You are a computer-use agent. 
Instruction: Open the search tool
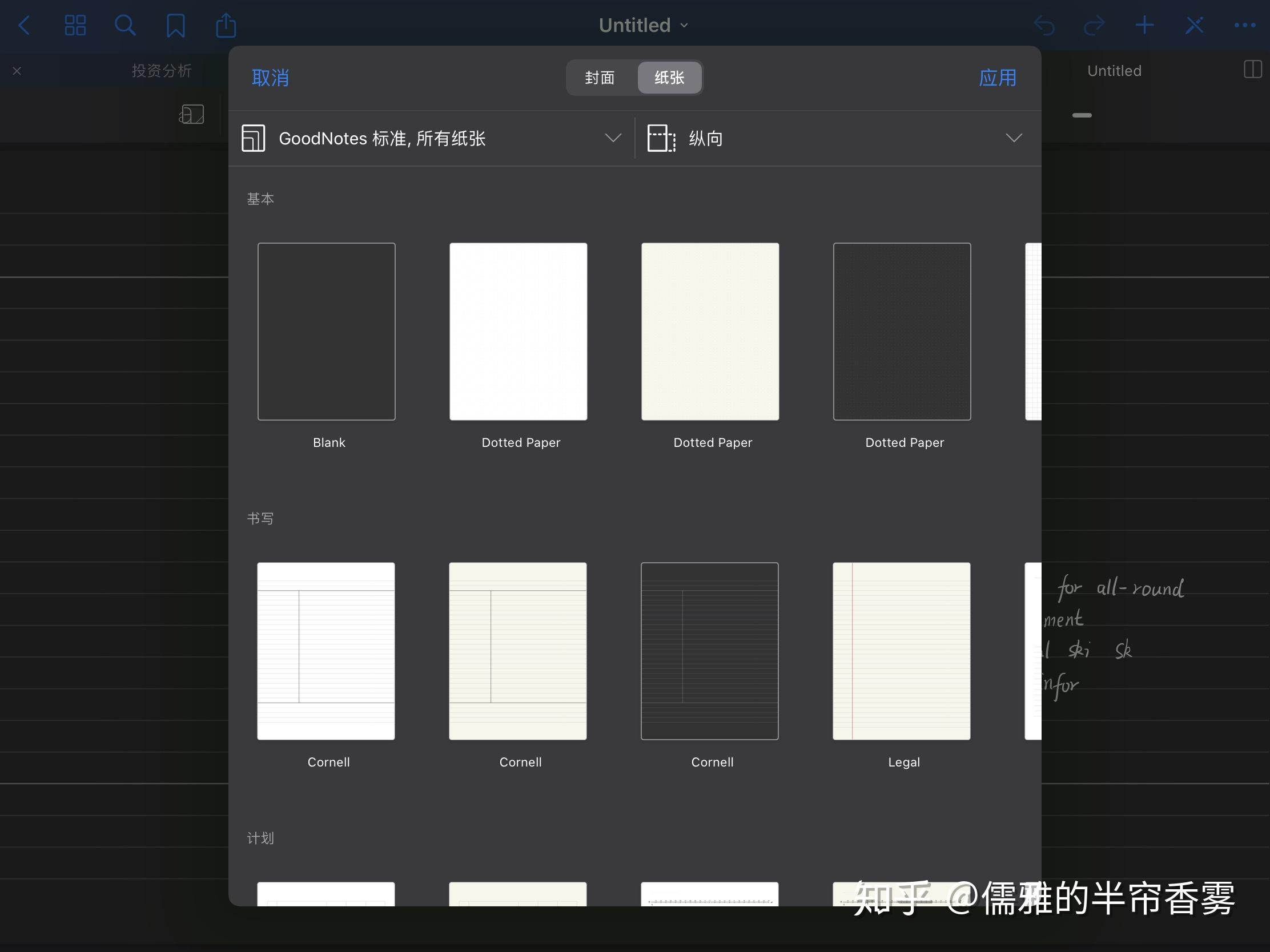click(x=125, y=25)
